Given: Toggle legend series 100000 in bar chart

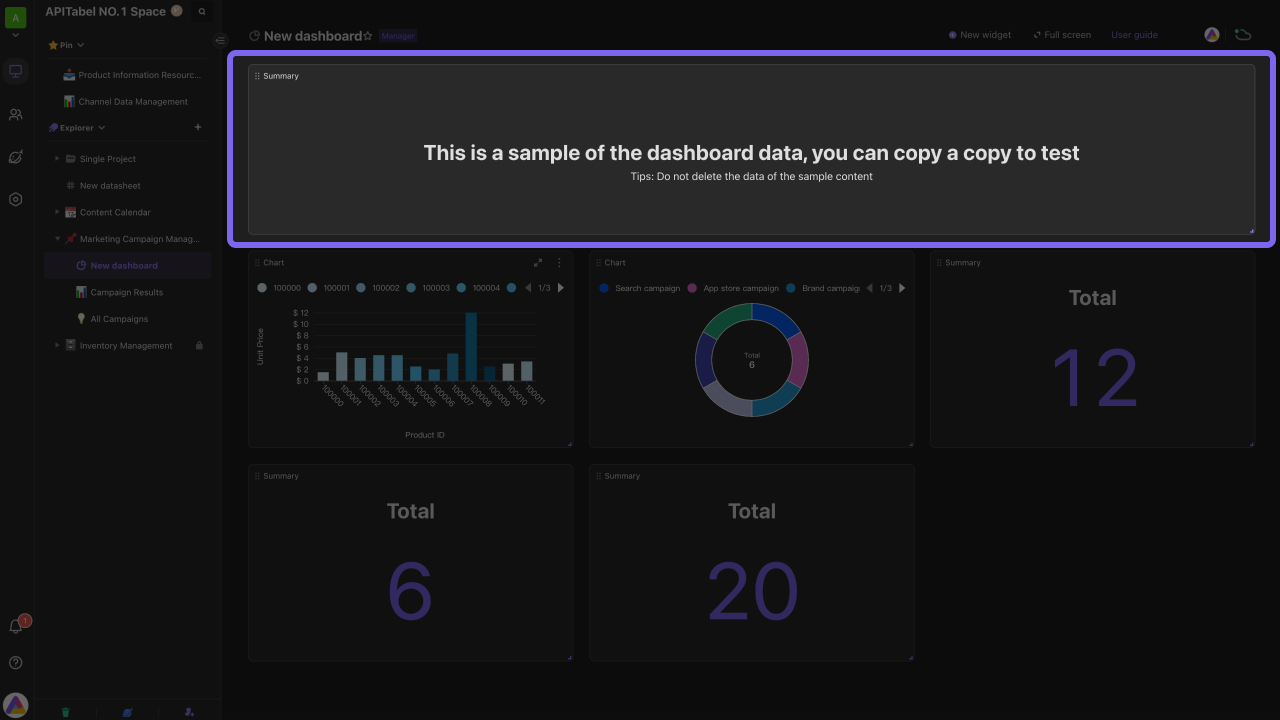Looking at the screenshot, I should tap(279, 288).
